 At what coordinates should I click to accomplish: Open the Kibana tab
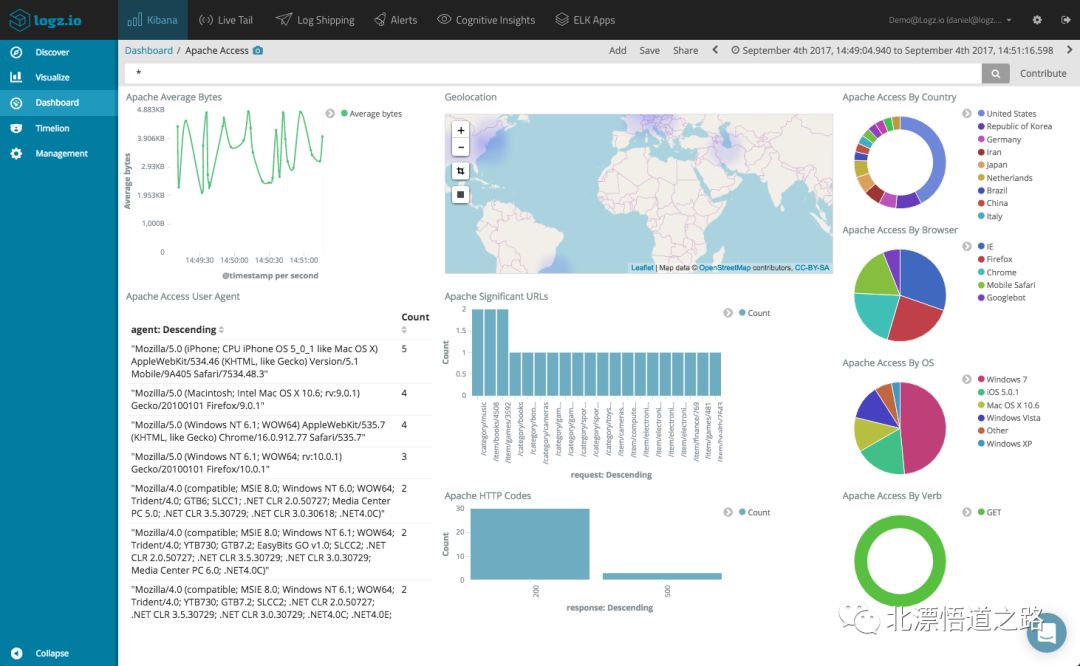[153, 20]
